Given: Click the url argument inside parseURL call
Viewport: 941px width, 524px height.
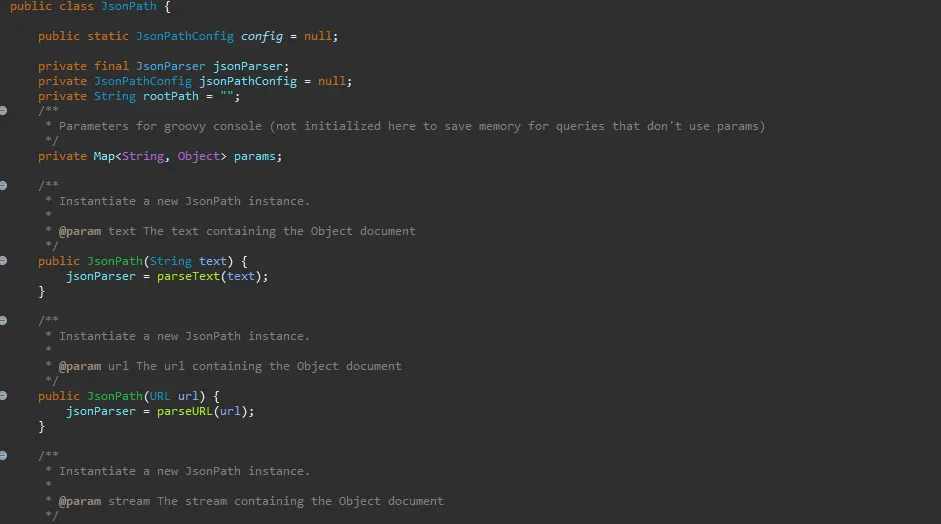Looking at the screenshot, I should click(230, 411).
